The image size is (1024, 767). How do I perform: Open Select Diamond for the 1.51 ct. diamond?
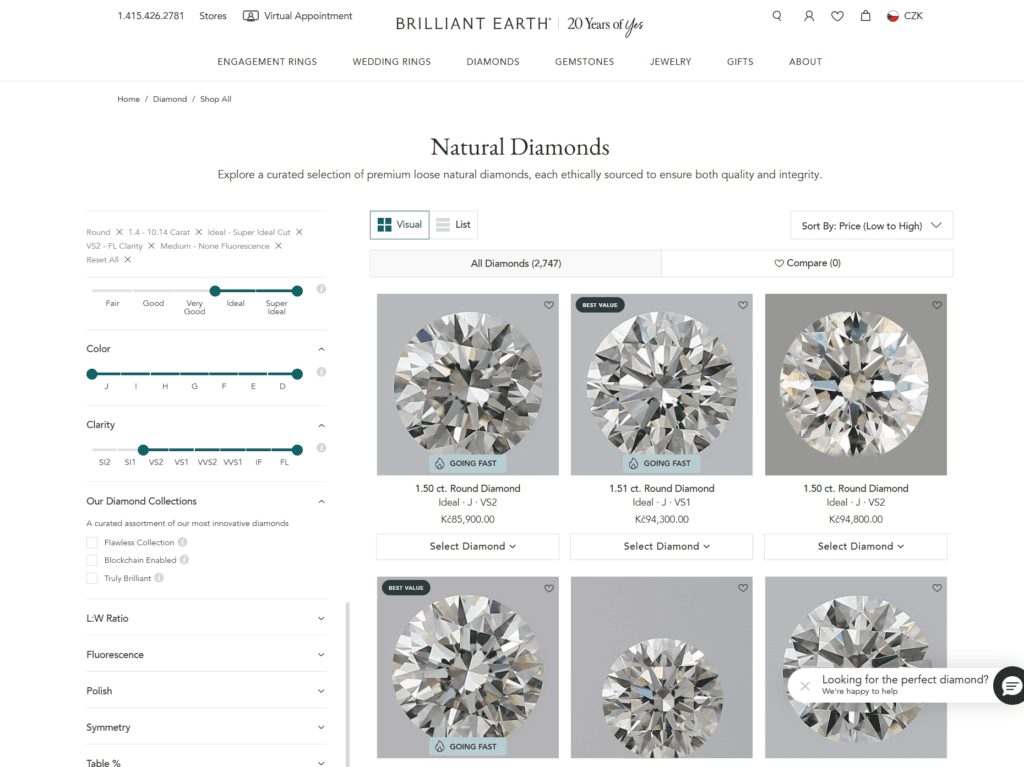(661, 546)
